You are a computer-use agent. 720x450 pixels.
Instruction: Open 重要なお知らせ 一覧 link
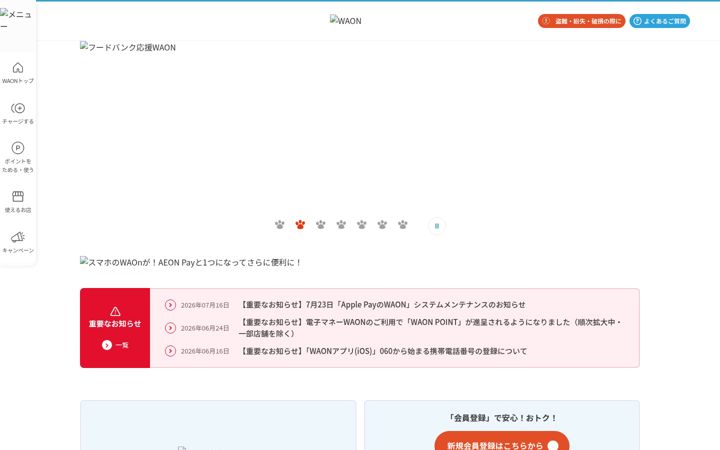[x=115, y=345]
